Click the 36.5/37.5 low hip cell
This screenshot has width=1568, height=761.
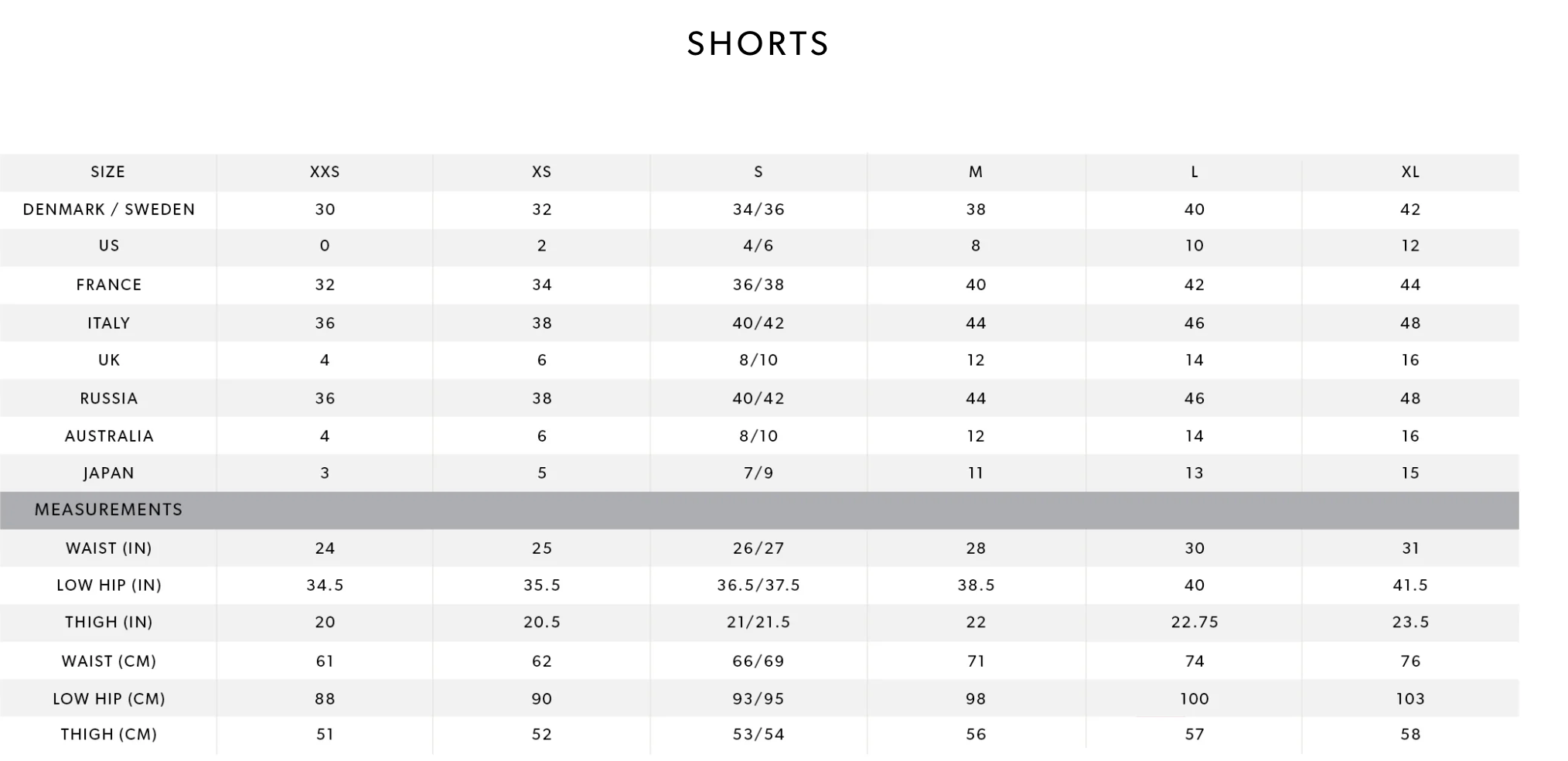[x=758, y=585]
